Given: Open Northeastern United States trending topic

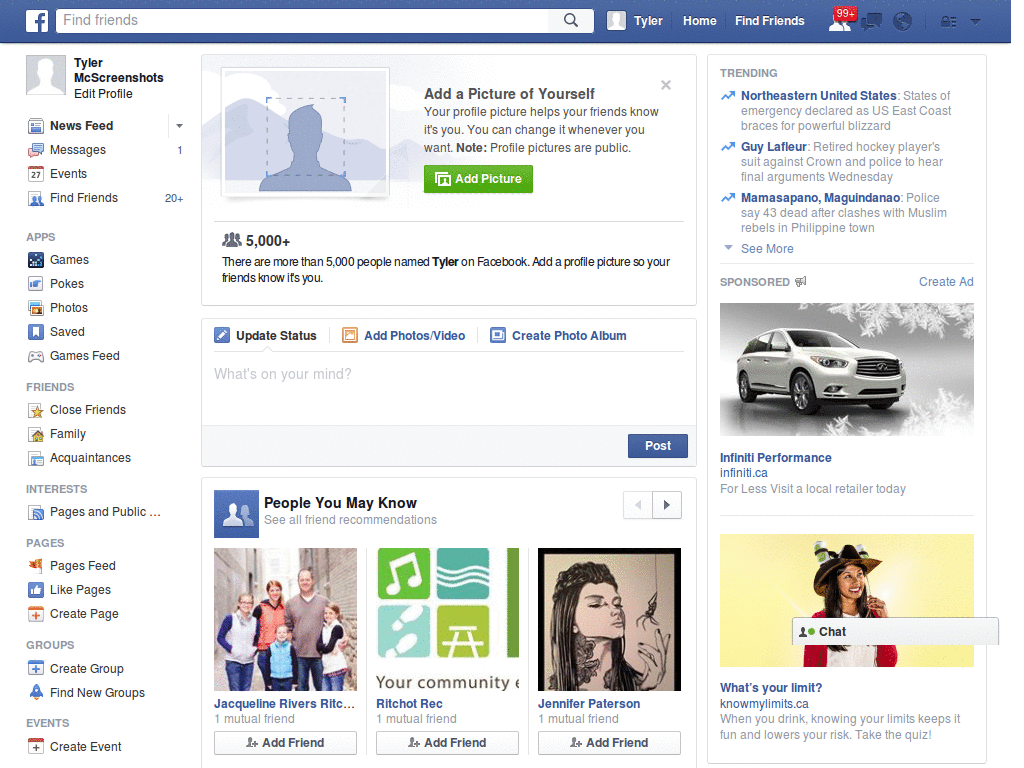Looking at the screenshot, I should 818,96.
